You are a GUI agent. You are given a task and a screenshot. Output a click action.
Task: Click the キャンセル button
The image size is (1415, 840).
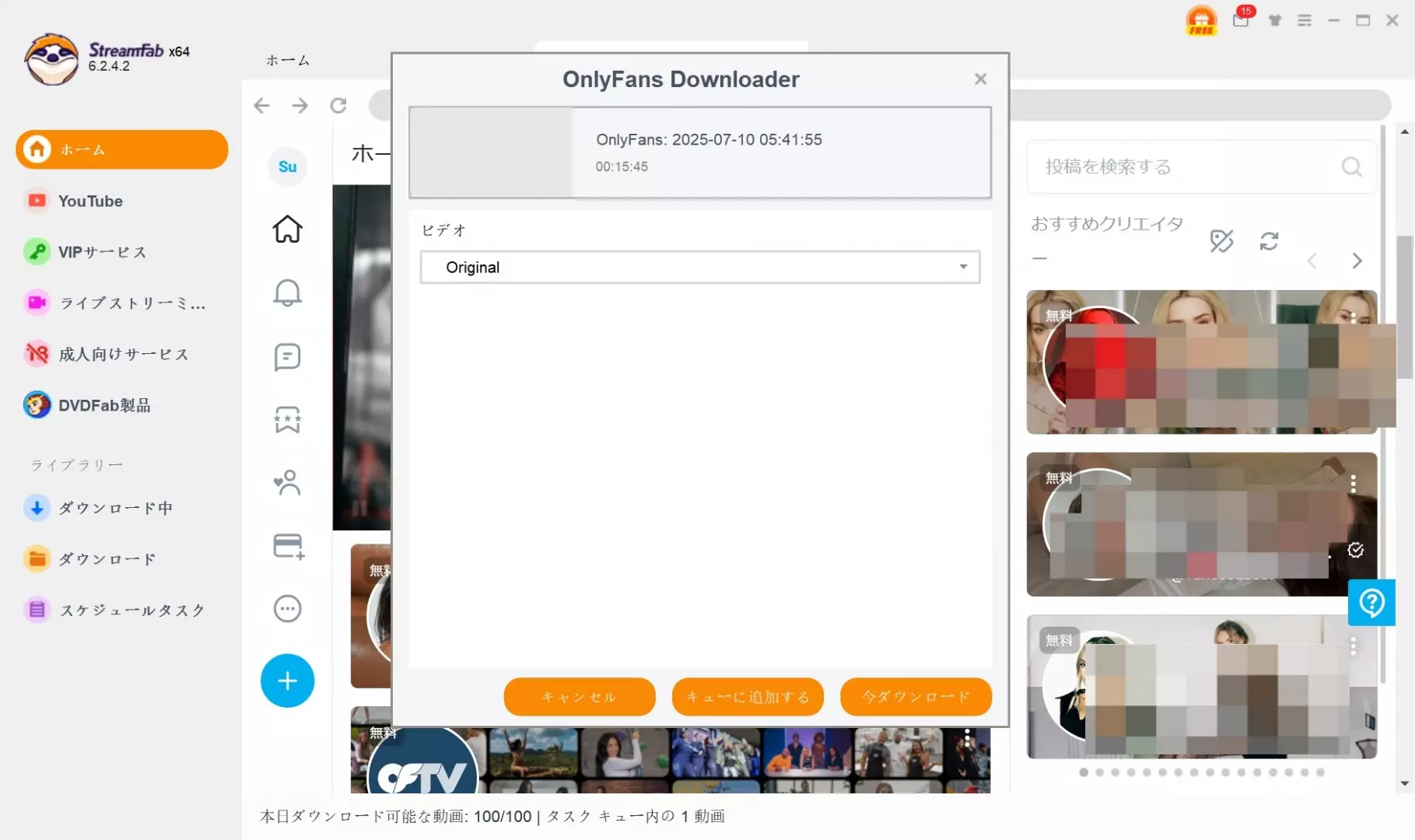point(580,696)
